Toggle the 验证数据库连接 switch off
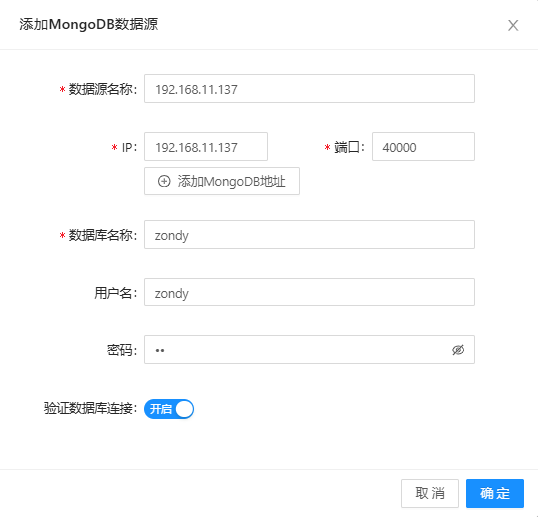538x517 pixels. tap(169, 409)
